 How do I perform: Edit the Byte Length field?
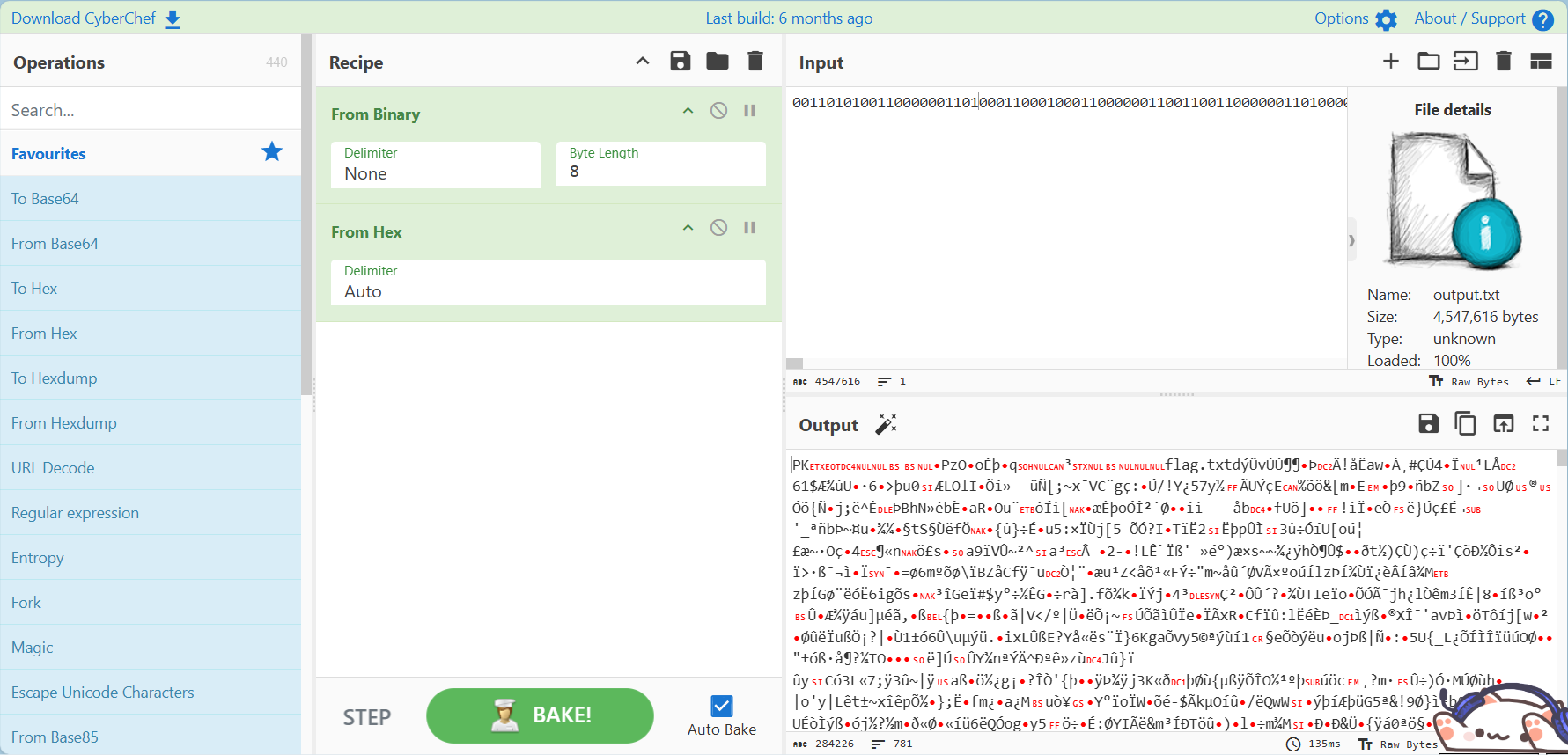[x=661, y=164]
